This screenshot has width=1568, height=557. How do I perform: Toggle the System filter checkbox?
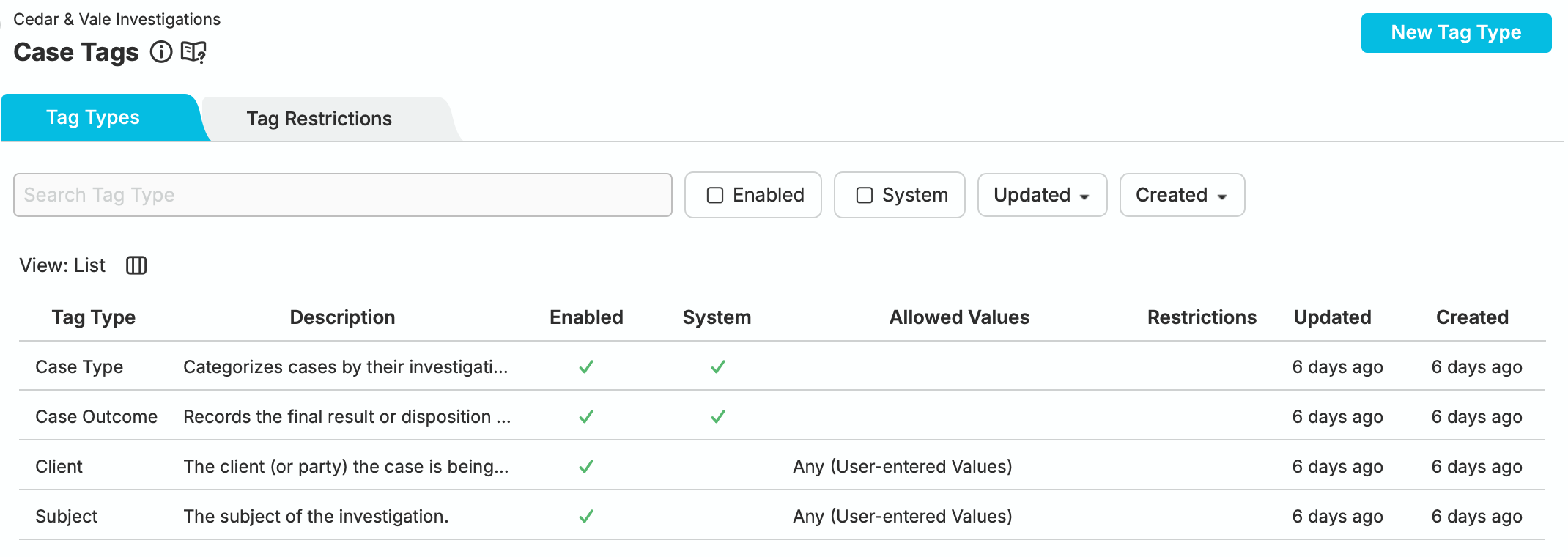click(865, 195)
